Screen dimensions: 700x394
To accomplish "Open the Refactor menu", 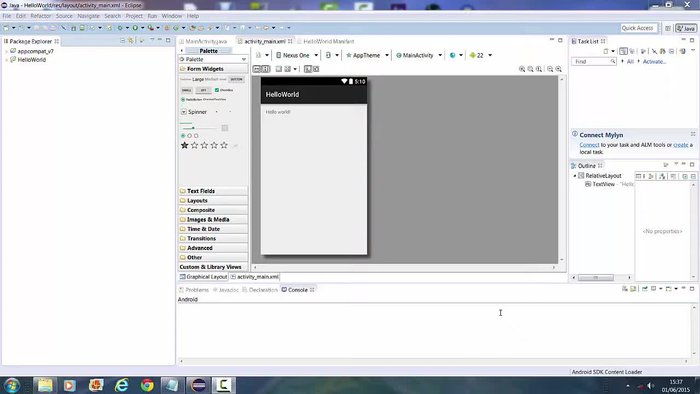I will pos(41,16).
